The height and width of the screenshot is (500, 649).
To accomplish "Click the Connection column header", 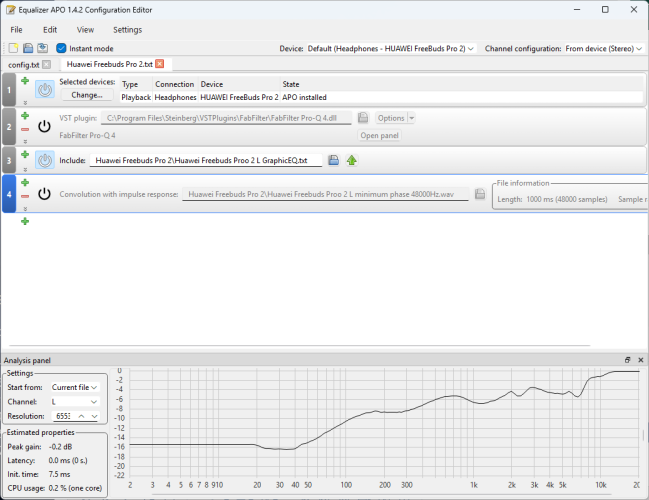I will point(175,84).
